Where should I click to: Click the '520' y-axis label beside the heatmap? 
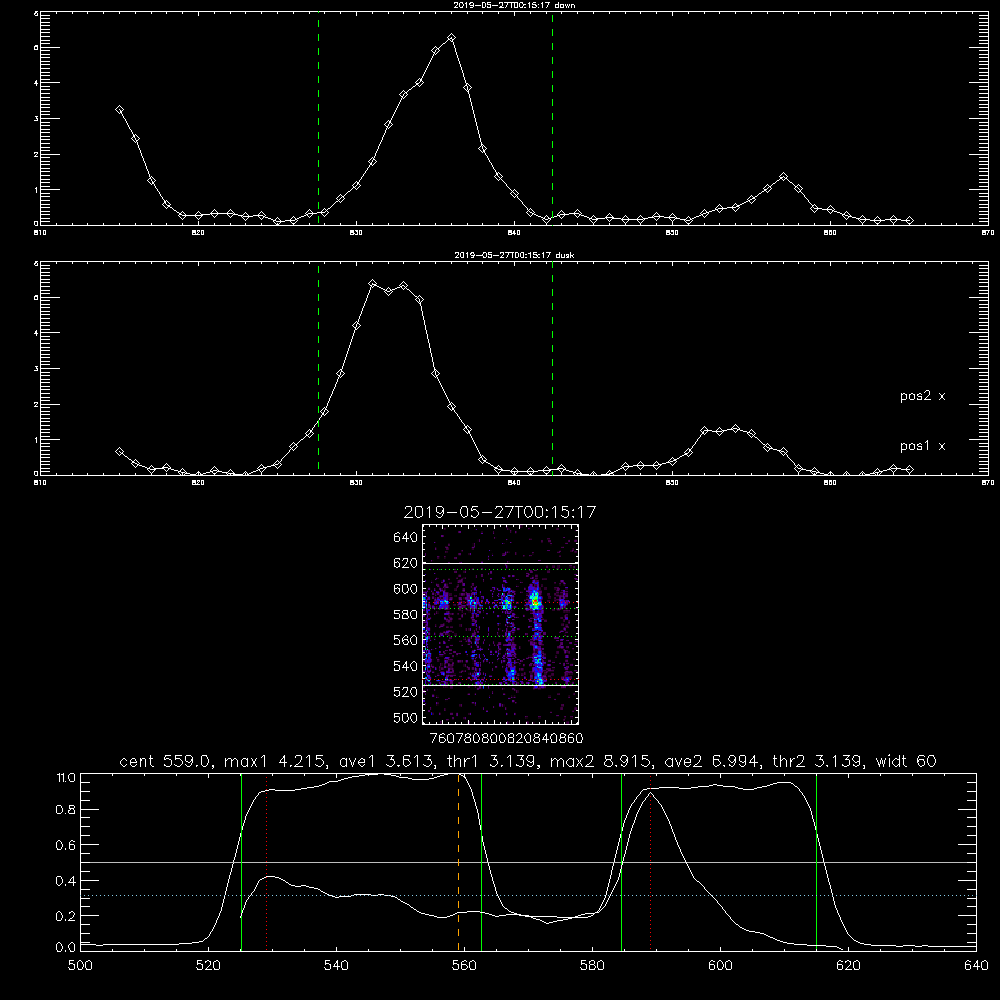[406, 692]
